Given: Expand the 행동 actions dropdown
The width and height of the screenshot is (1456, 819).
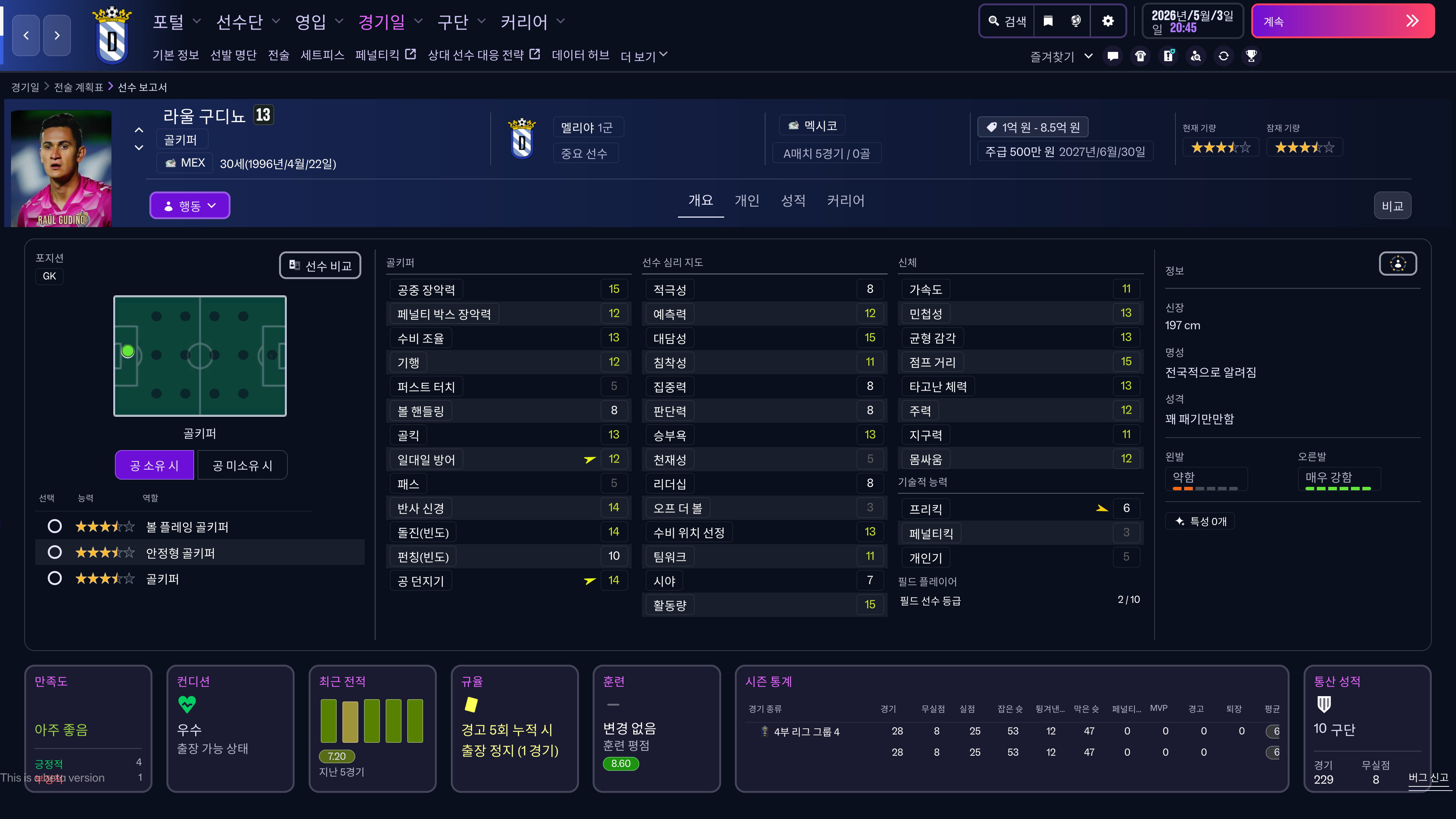Looking at the screenshot, I should tap(189, 206).
